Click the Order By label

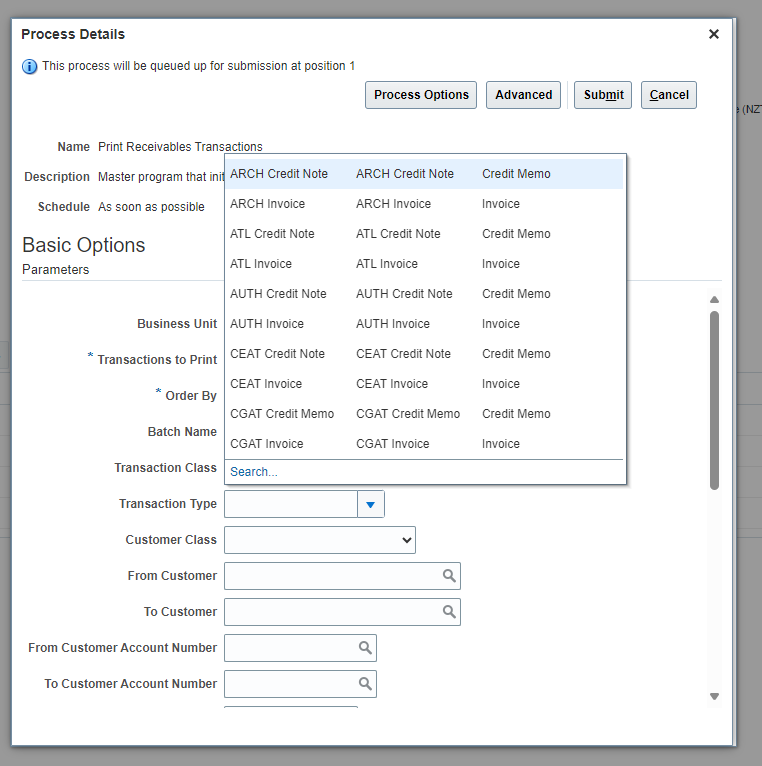pyautogui.click(x=191, y=396)
